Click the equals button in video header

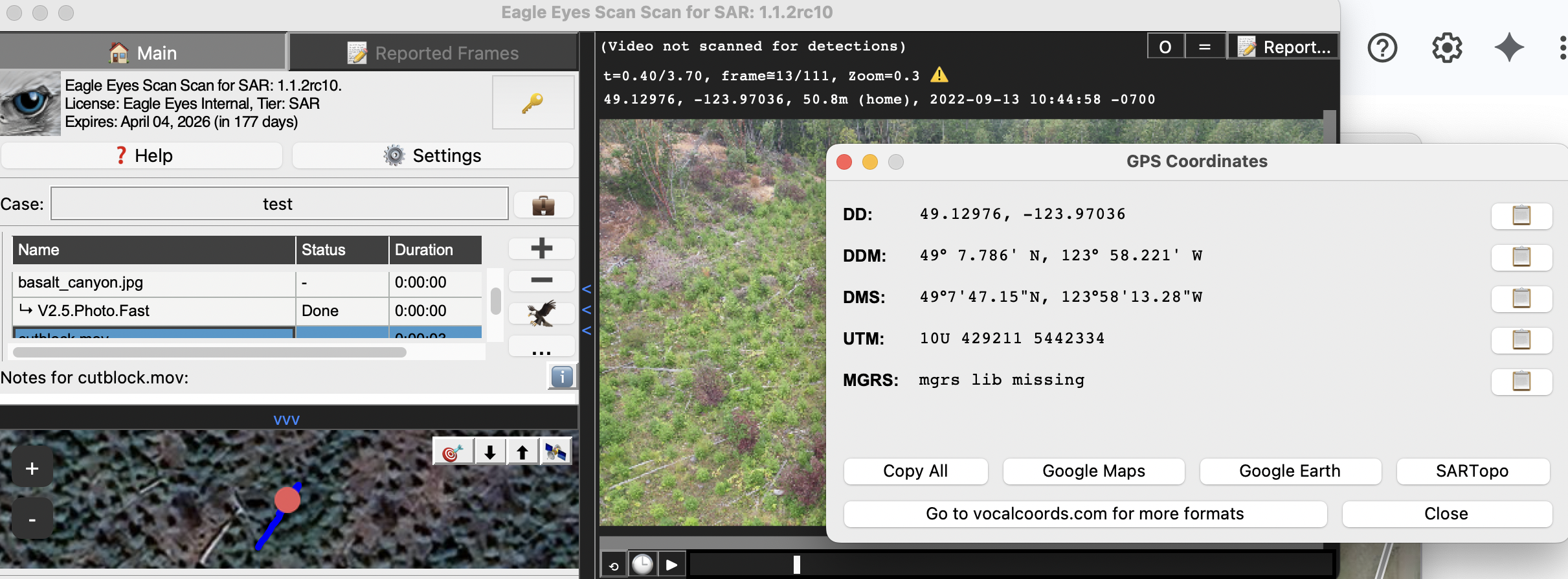pyautogui.click(x=1205, y=47)
